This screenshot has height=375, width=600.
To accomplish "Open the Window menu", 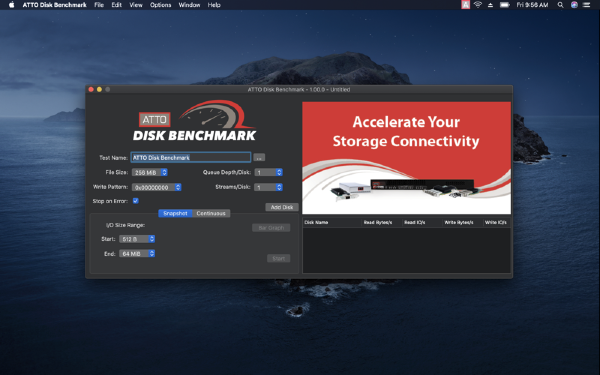I will point(189,5).
